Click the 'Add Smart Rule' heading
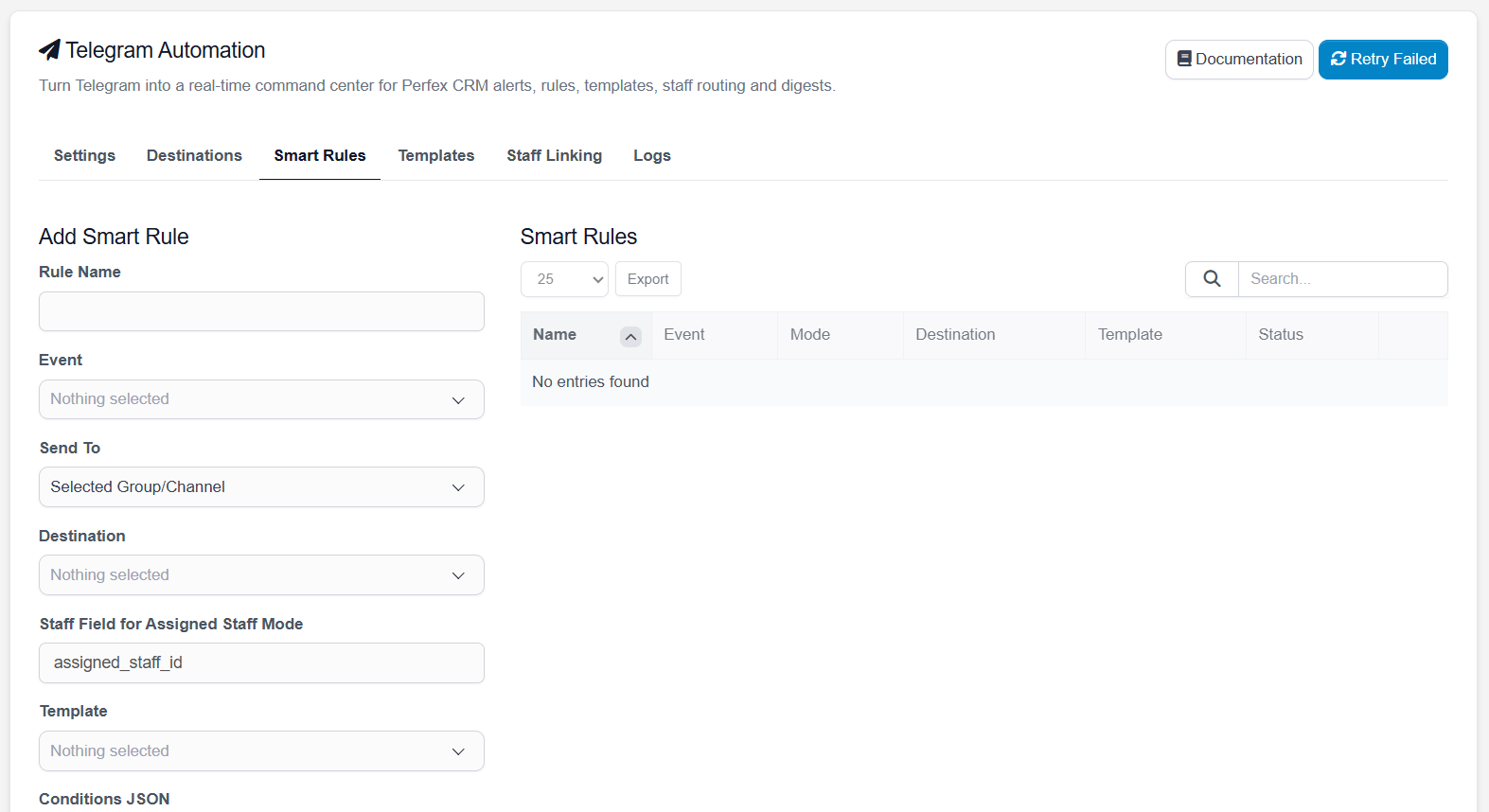This screenshot has height=812, width=1489. 114,237
